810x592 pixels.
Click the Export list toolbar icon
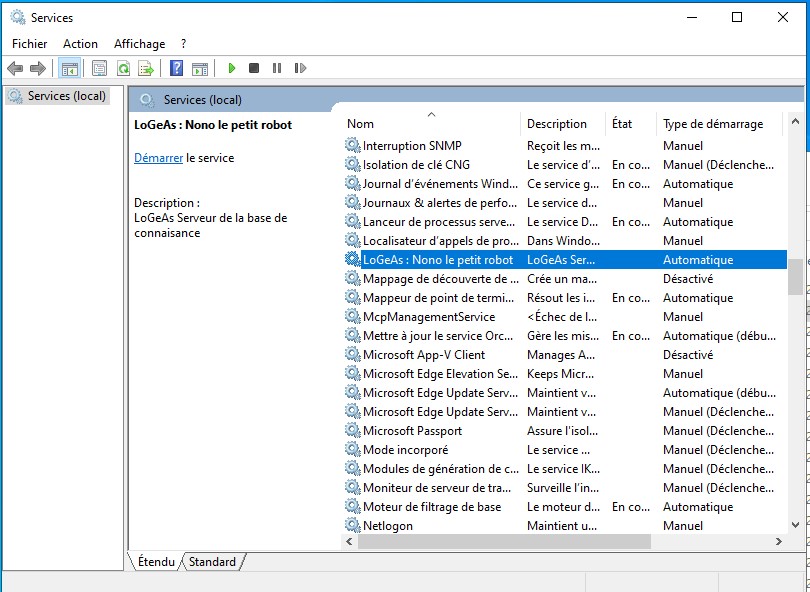click(x=146, y=68)
